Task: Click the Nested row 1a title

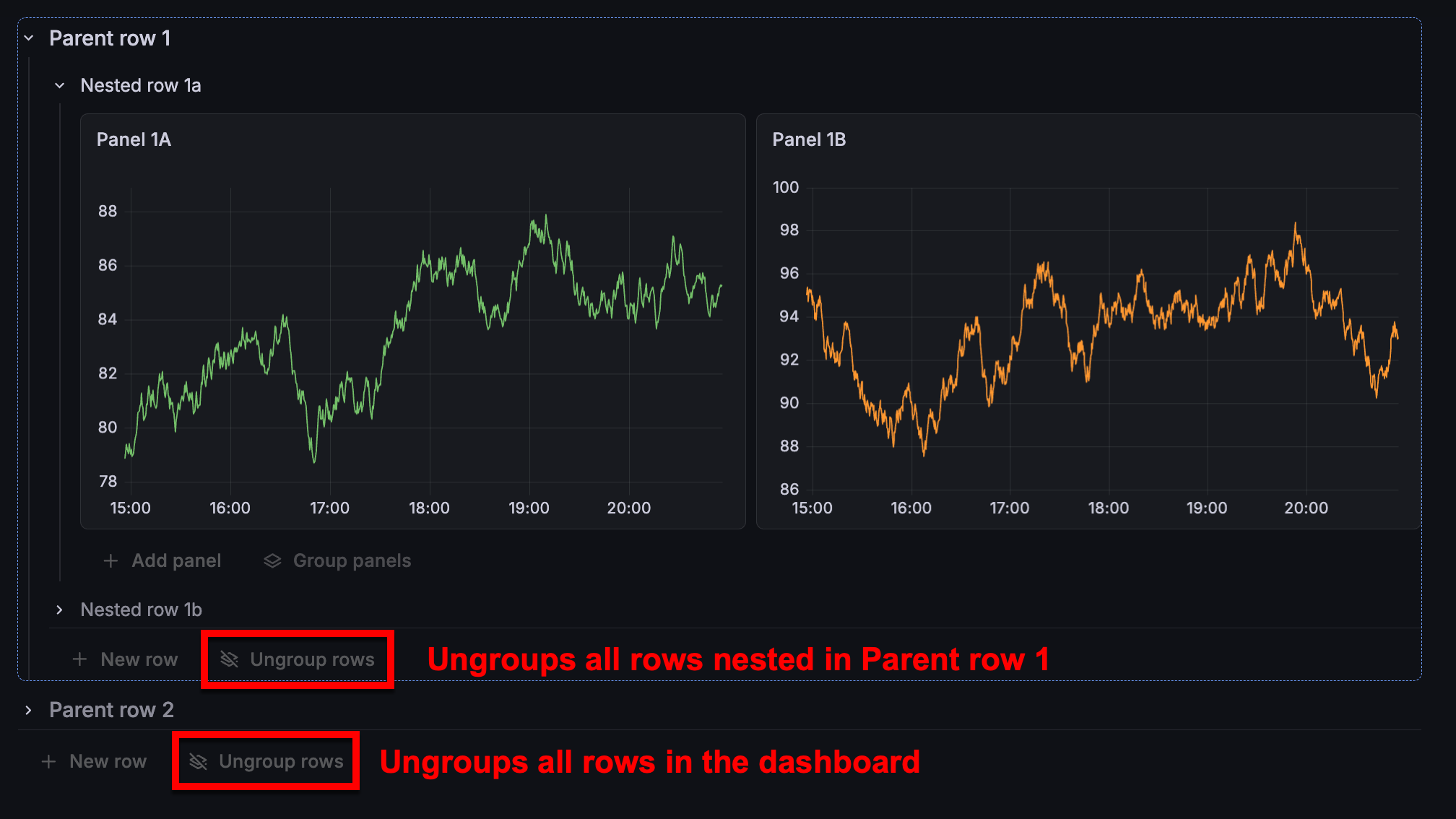Action: pyautogui.click(x=140, y=85)
